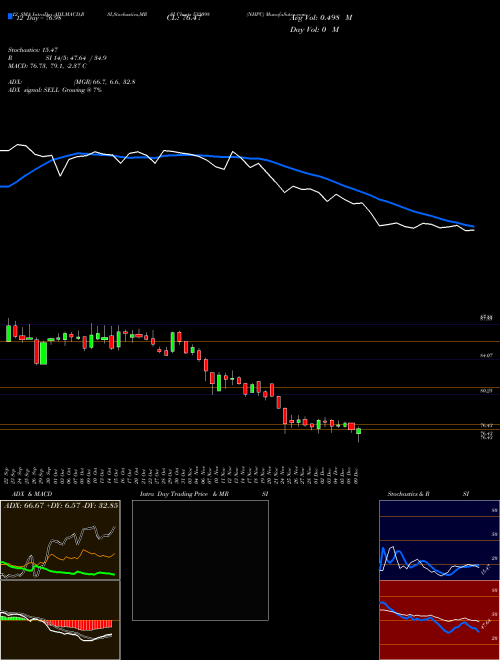Viewport: 500px width, 660px height.
Task: Click the 87.88 price axis label
Action: coord(487,319)
